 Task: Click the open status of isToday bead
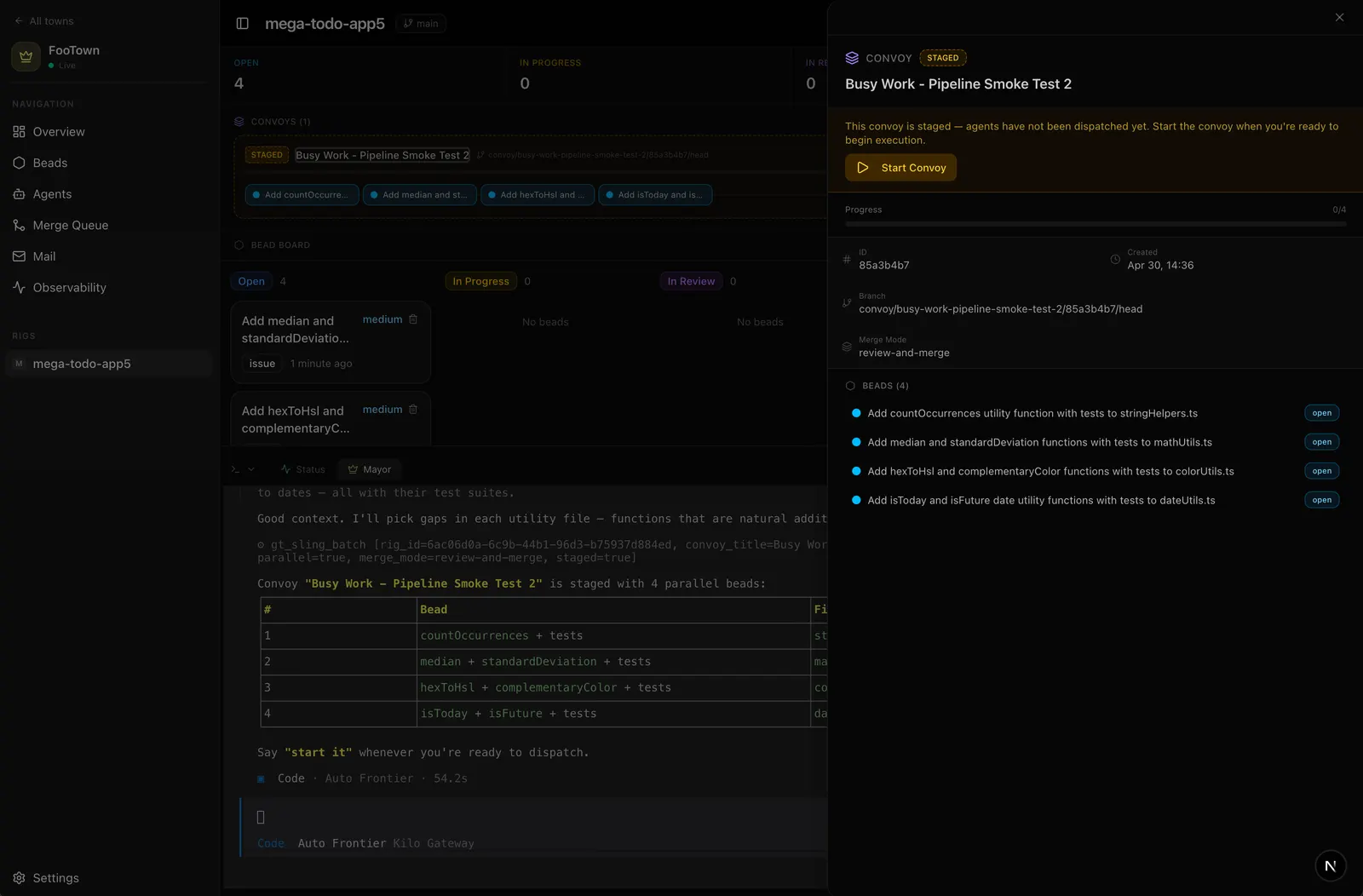point(1322,500)
